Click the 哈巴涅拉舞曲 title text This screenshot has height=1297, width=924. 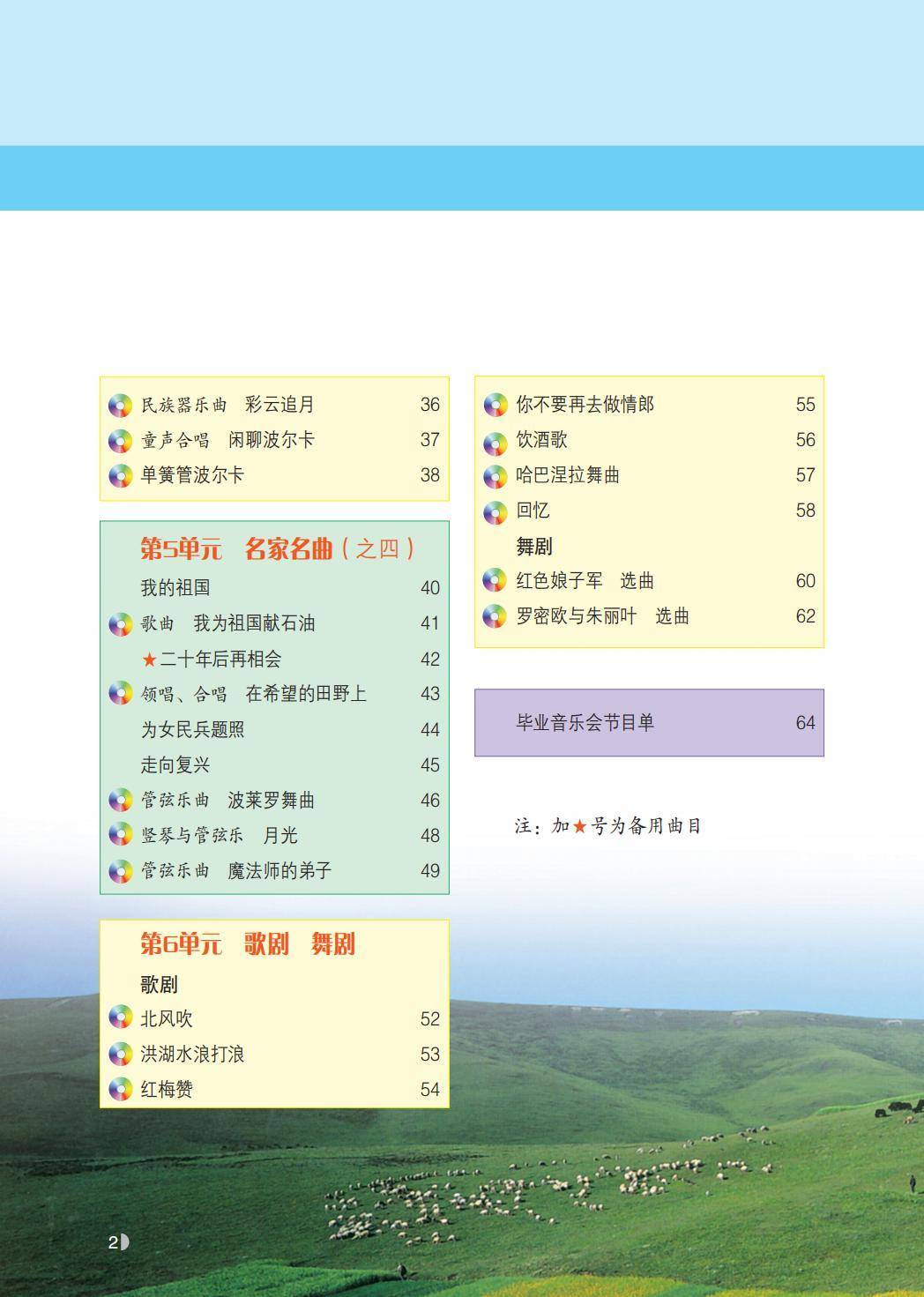point(568,475)
